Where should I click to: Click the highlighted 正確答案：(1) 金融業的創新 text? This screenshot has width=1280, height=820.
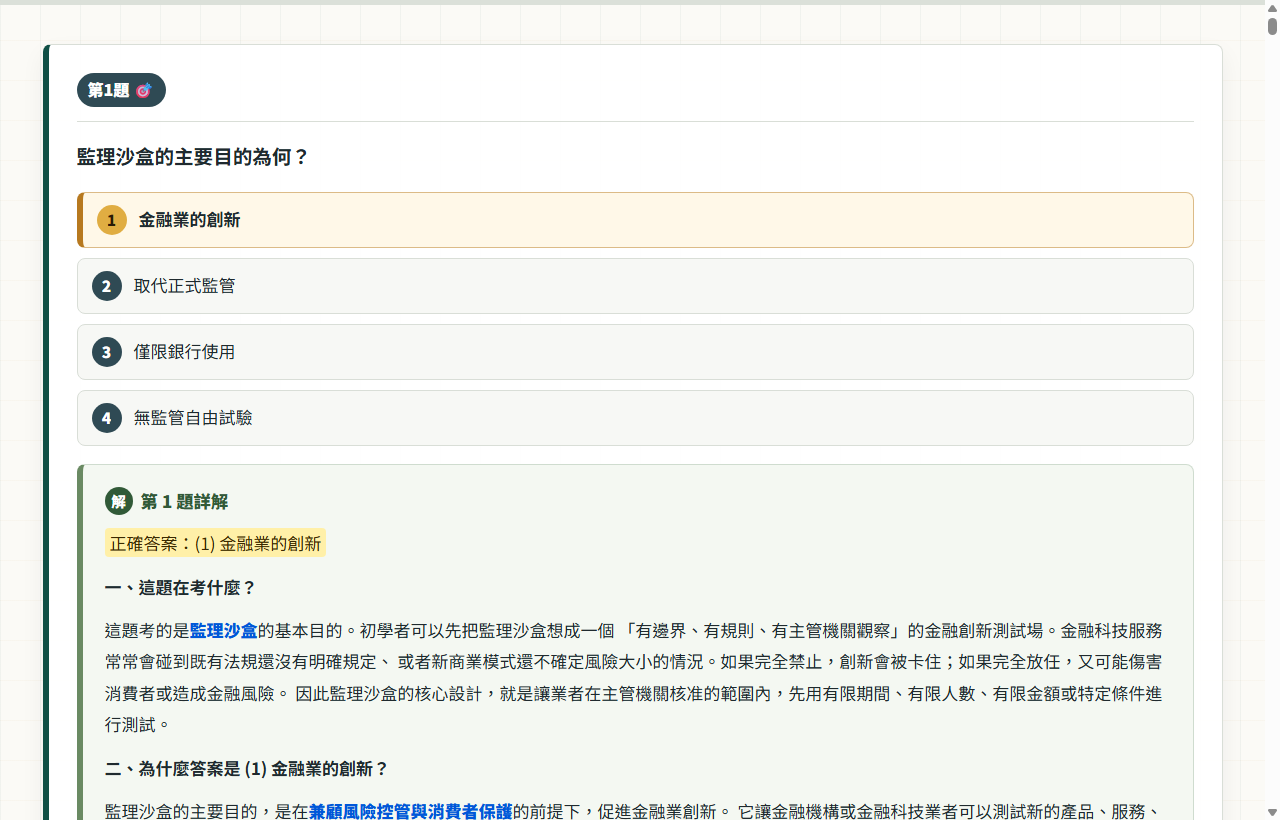[x=215, y=544]
